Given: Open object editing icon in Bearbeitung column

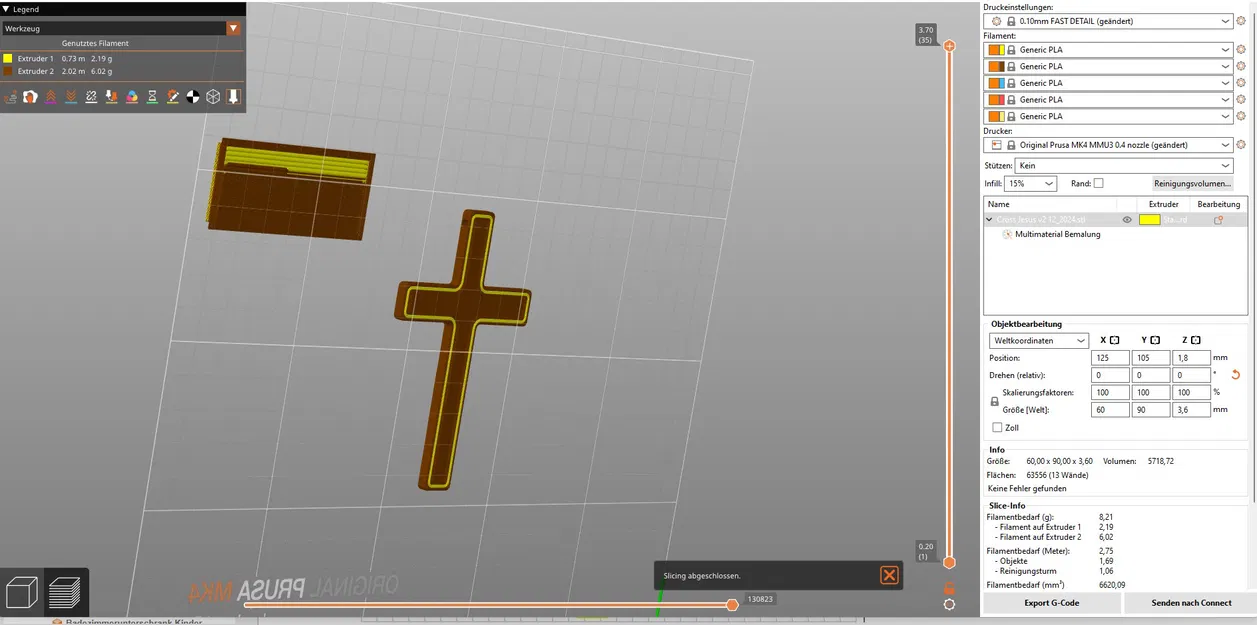Looking at the screenshot, I should 1218,220.
